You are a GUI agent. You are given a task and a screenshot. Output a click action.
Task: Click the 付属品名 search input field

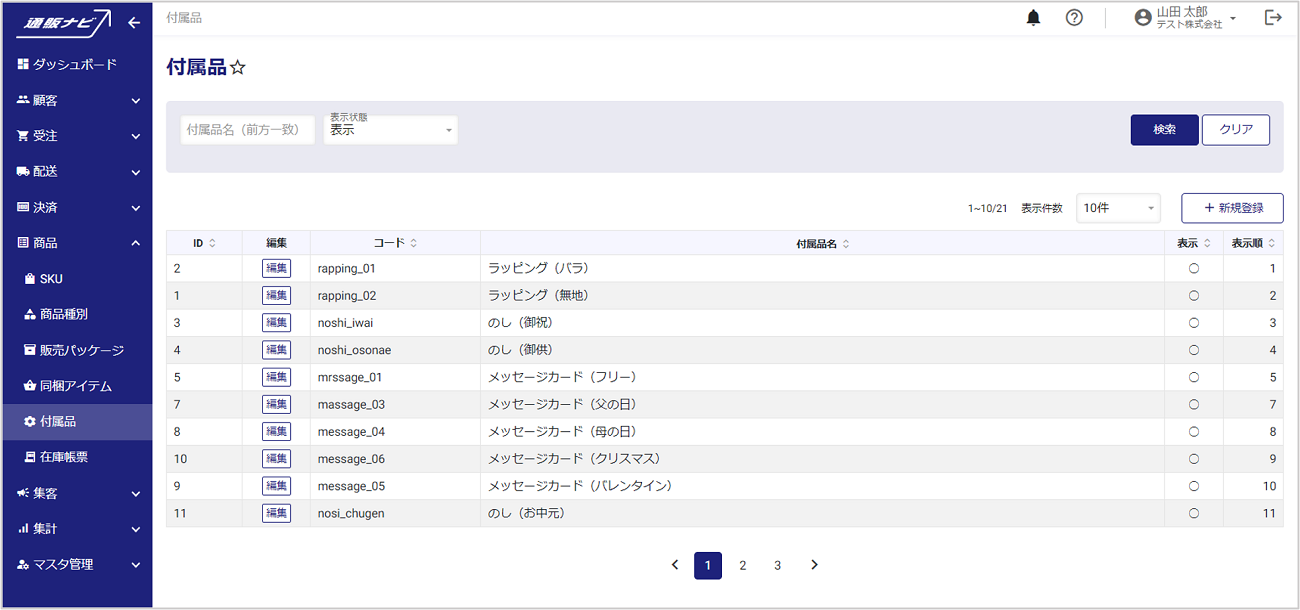(247, 130)
